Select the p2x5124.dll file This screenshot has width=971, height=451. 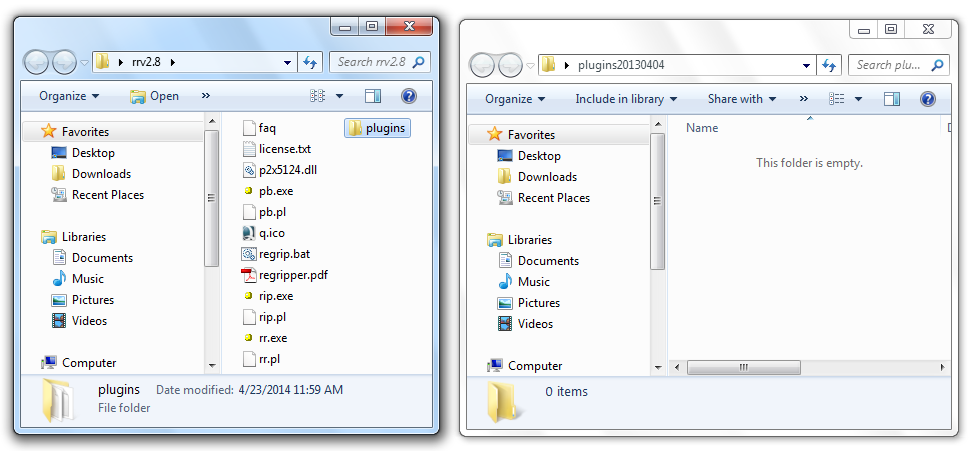(280, 170)
